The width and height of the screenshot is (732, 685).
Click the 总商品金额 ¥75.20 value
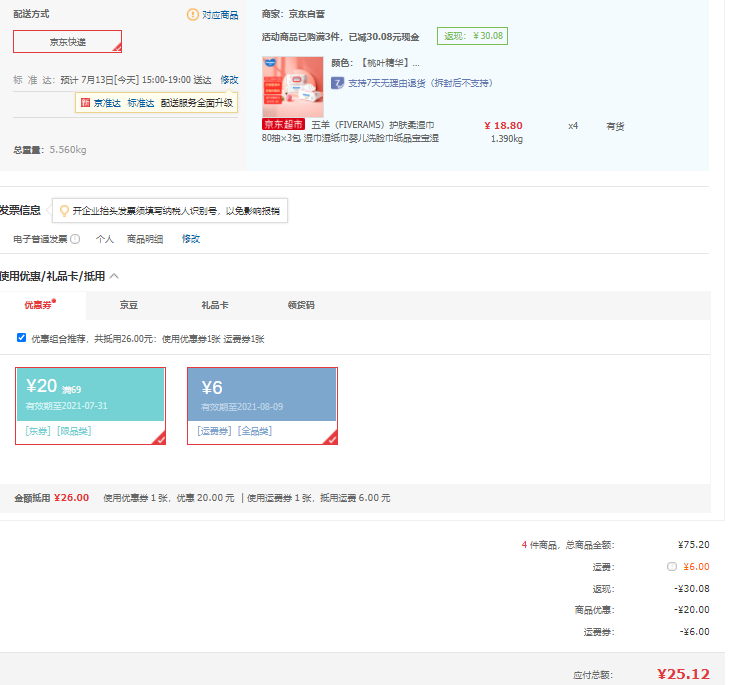pyautogui.click(x=694, y=544)
